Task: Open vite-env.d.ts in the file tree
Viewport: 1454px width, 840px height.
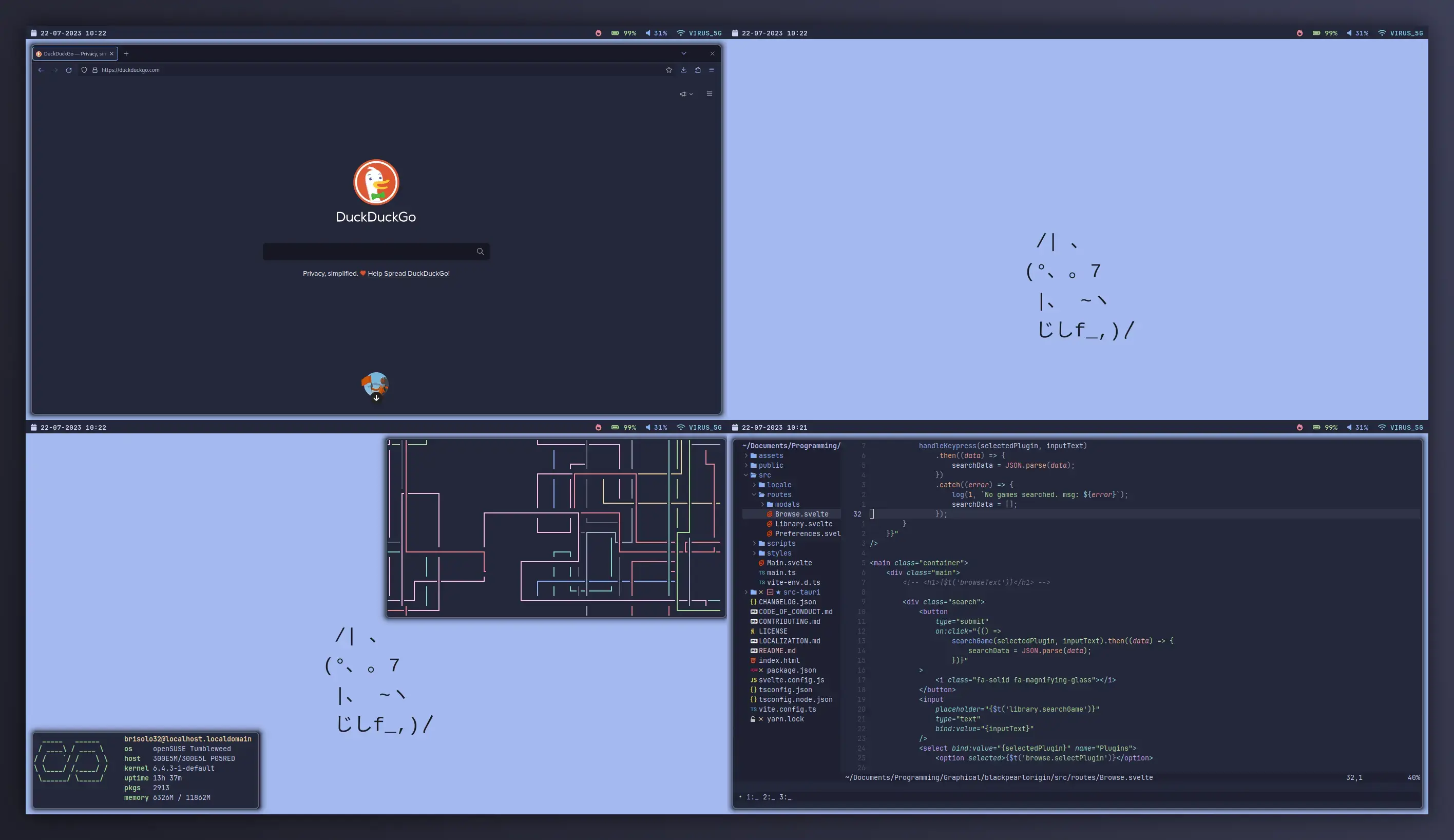Action: (x=794, y=583)
